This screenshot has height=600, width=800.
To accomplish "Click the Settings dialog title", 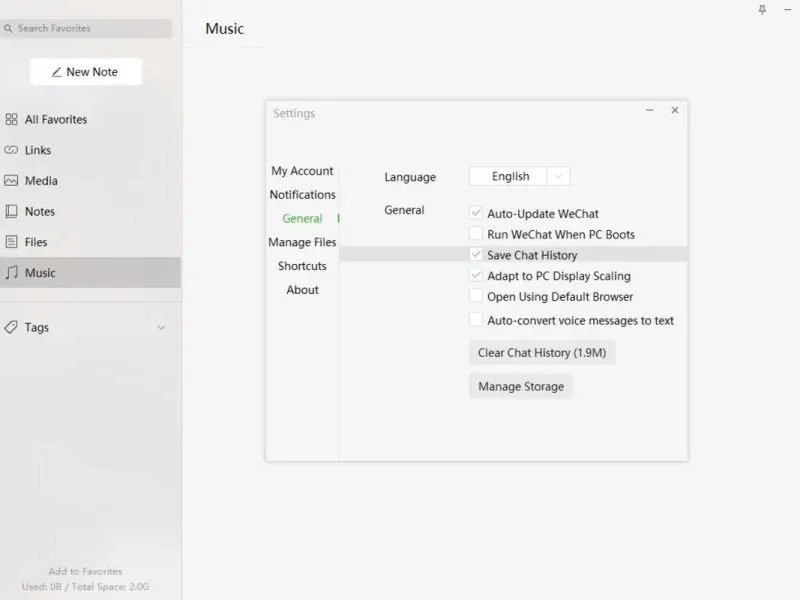I will coord(294,113).
